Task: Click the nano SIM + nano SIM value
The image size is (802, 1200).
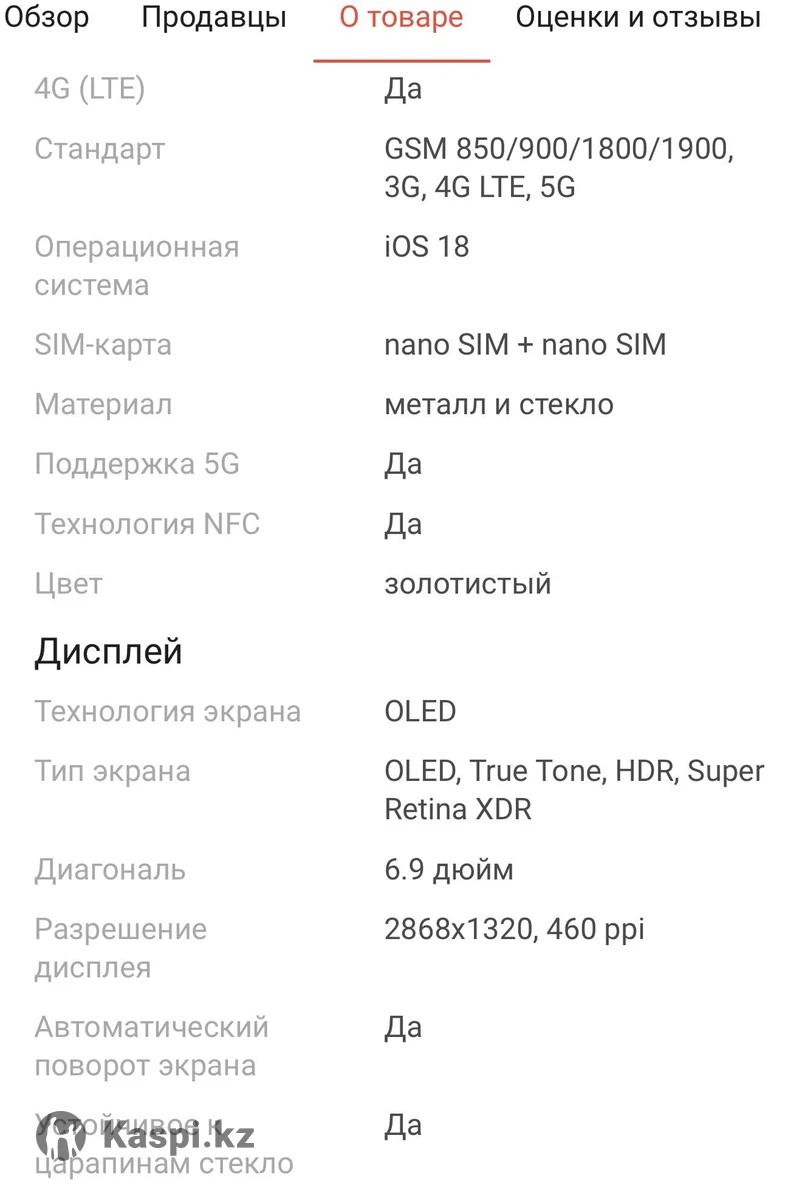Action: pos(525,345)
